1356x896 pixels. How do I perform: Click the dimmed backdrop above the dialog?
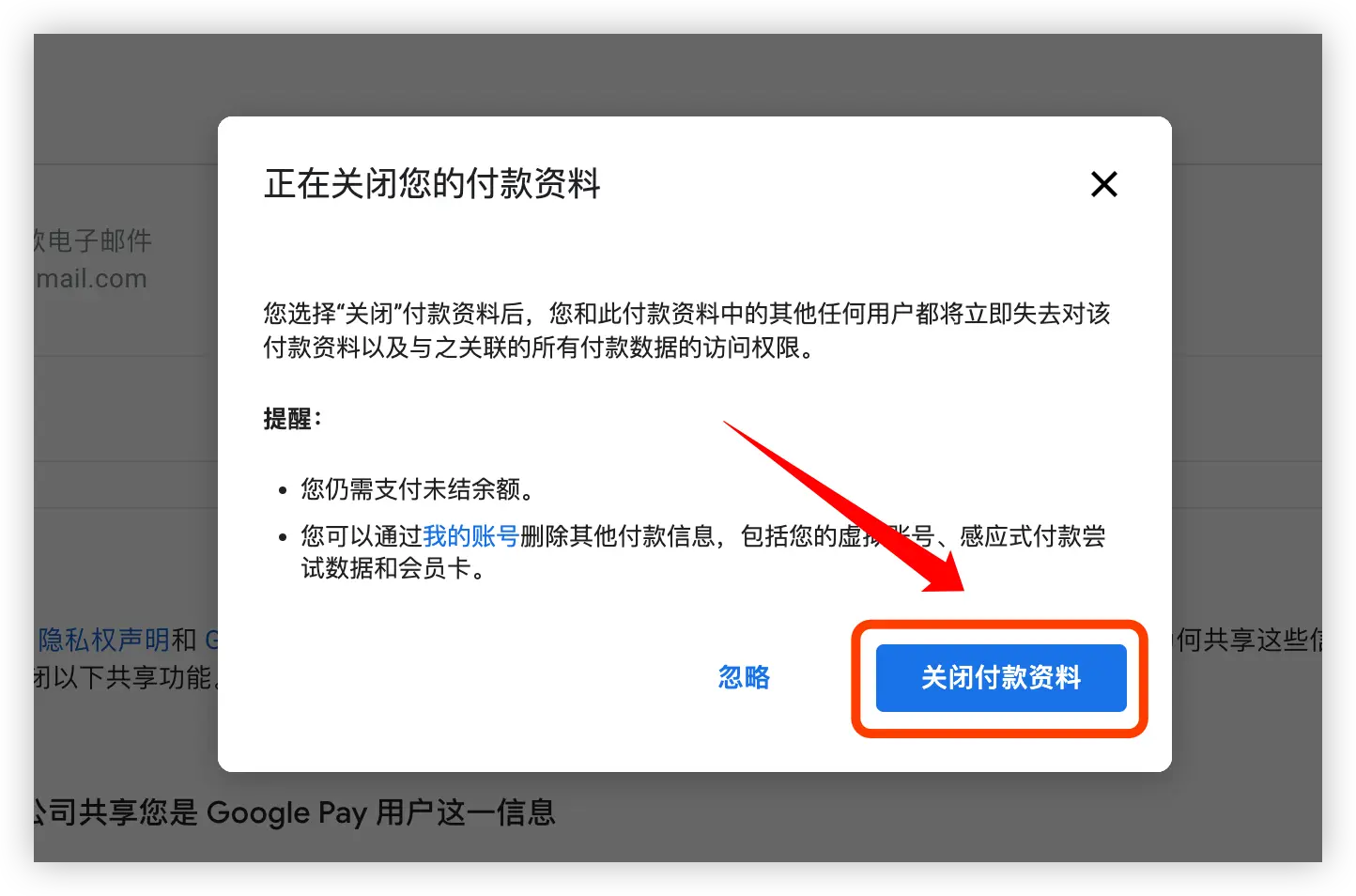678,75
